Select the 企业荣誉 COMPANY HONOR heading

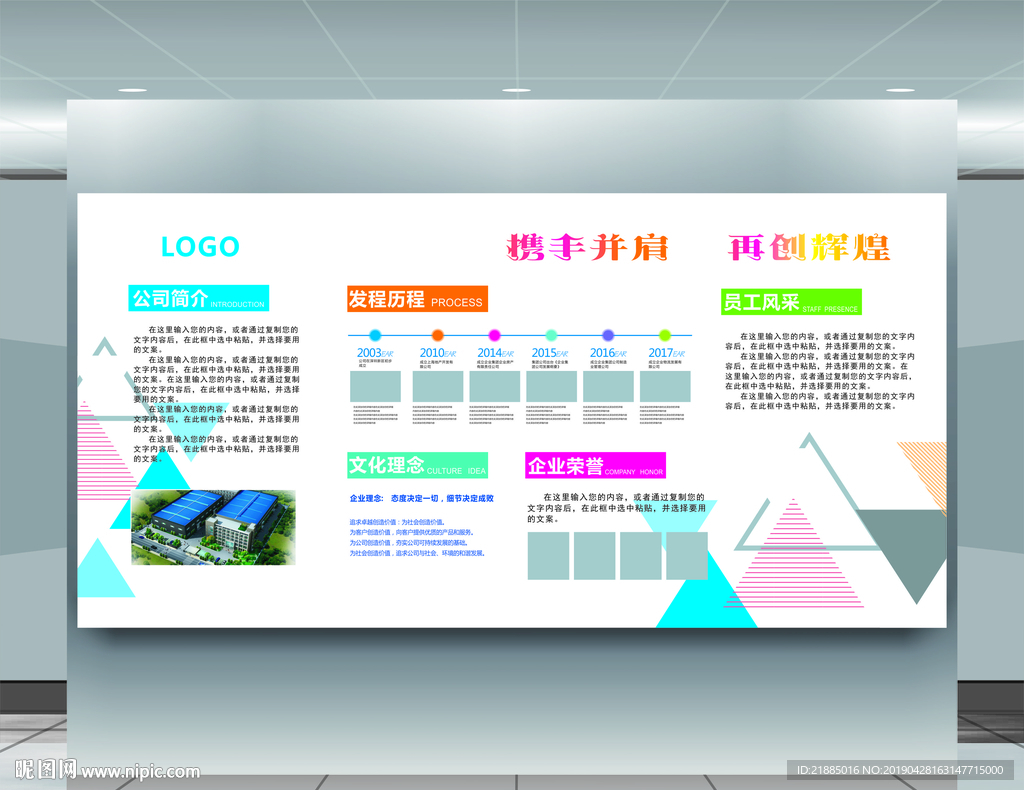click(594, 465)
